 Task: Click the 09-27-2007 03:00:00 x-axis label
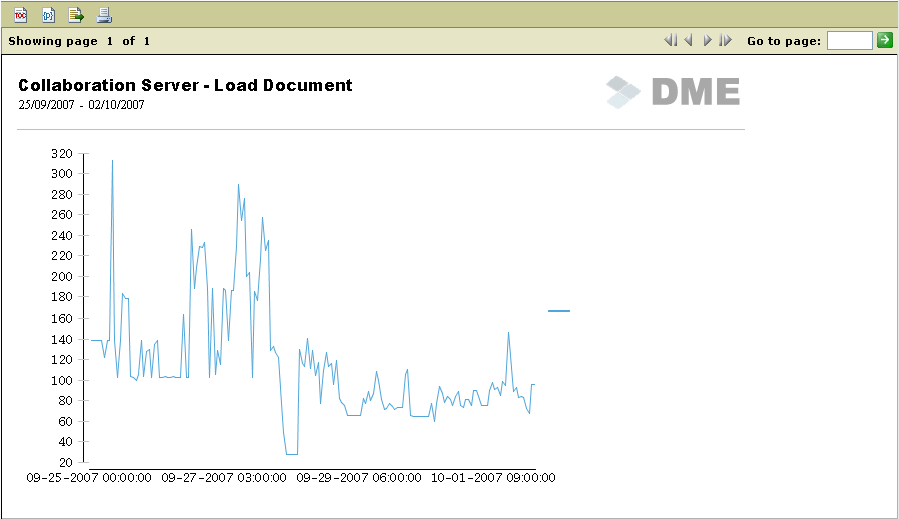223,478
